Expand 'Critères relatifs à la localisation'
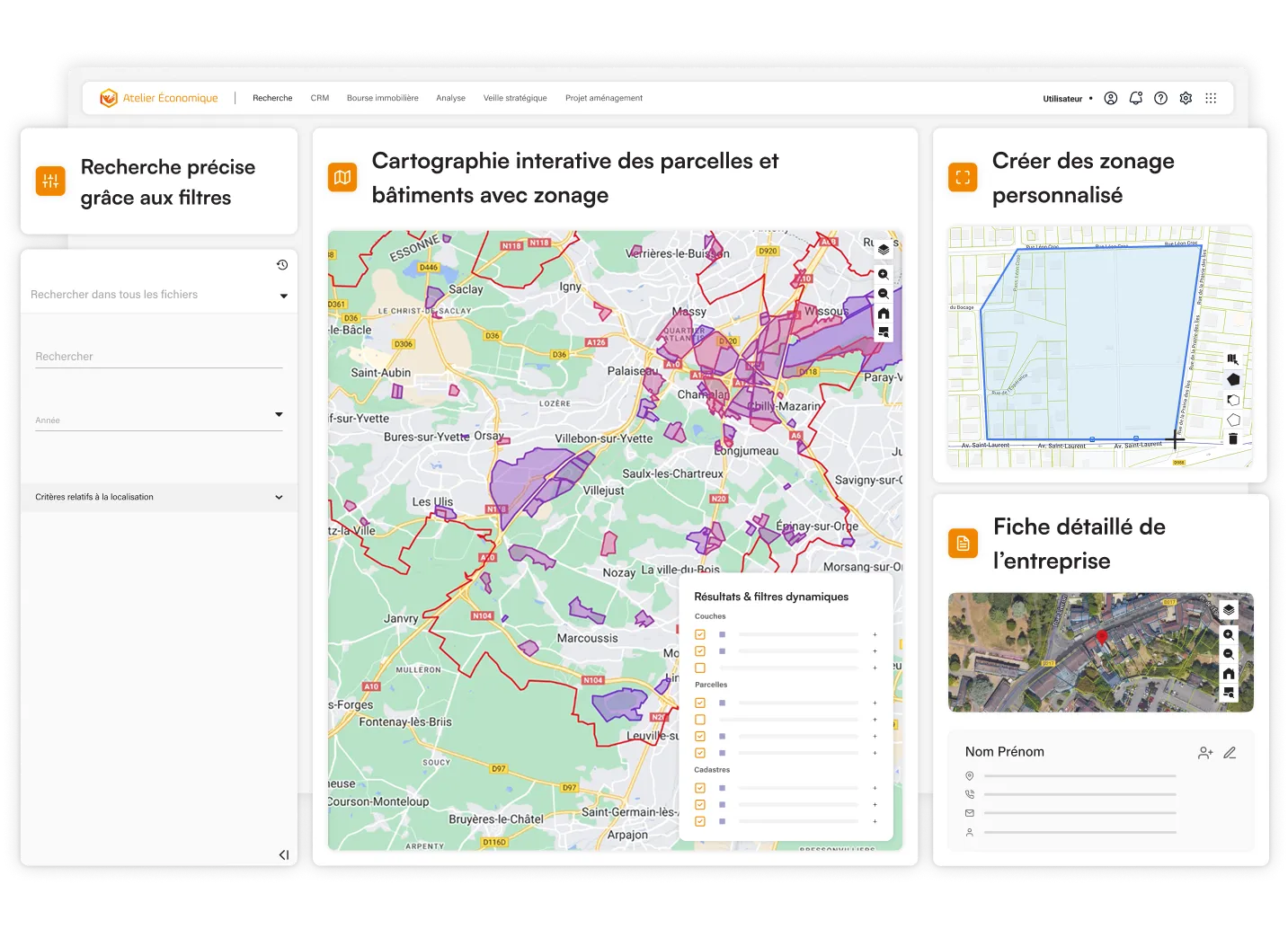 click(x=159, y=497)
